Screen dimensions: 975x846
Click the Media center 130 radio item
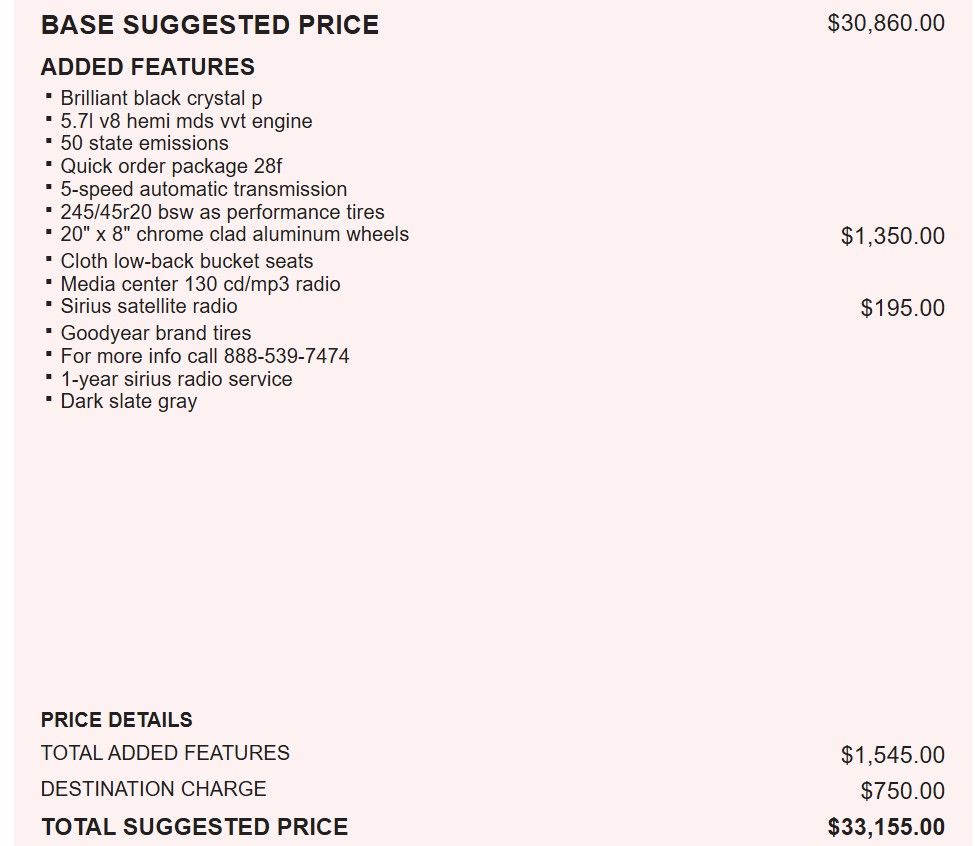click(x=200, y=284)
